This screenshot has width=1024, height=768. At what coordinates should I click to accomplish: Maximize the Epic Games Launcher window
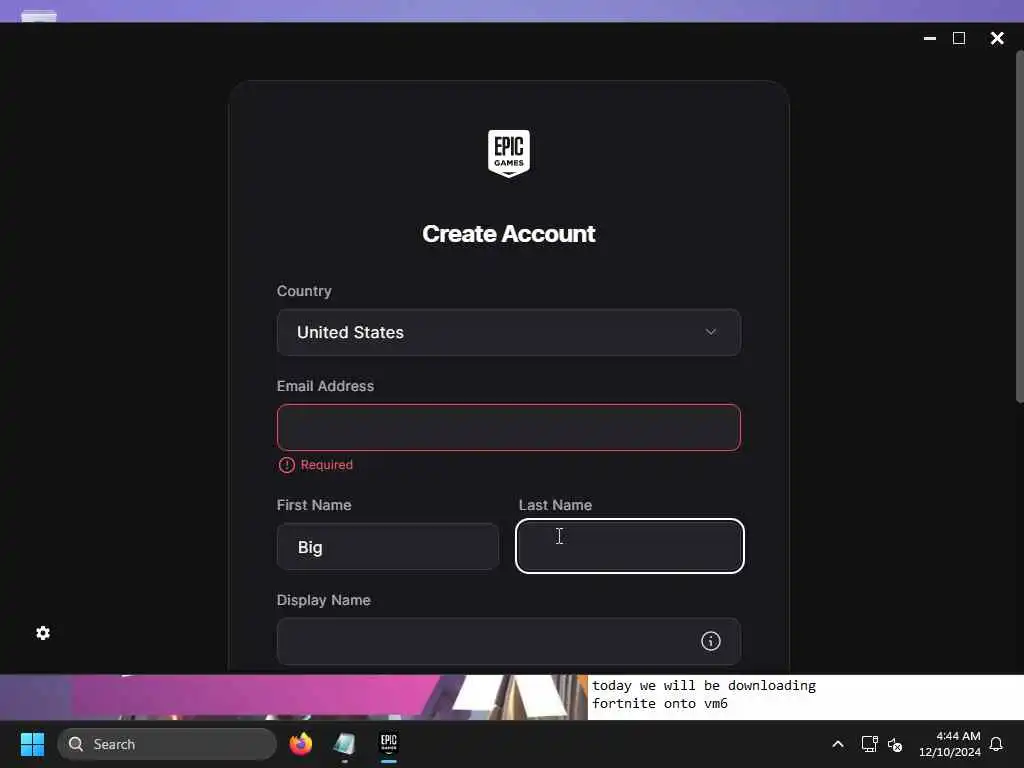click(959, 39)
